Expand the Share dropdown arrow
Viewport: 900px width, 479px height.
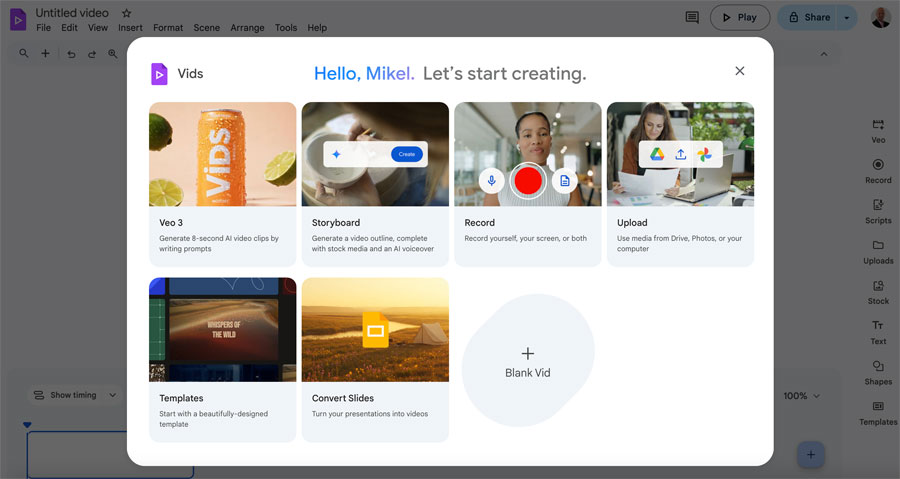click(847, 17)
